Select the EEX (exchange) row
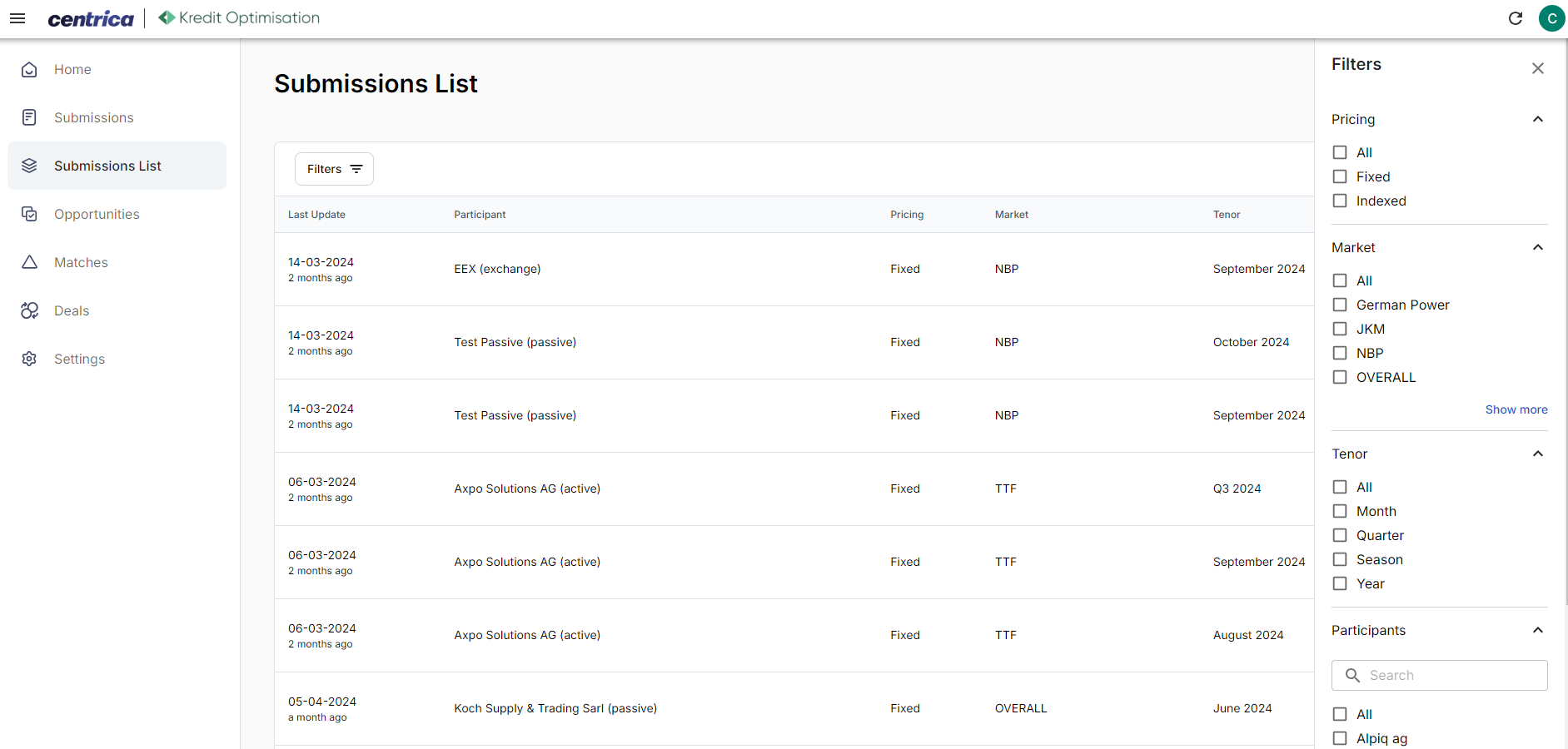Screen dimensions: 1568x749 click(x=794, y=269)
